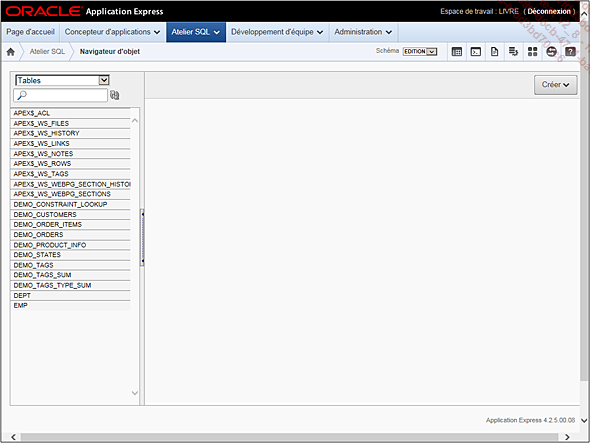
Task: Select the APEX$_WS_NOTES table
Action: tap(70, 154)
